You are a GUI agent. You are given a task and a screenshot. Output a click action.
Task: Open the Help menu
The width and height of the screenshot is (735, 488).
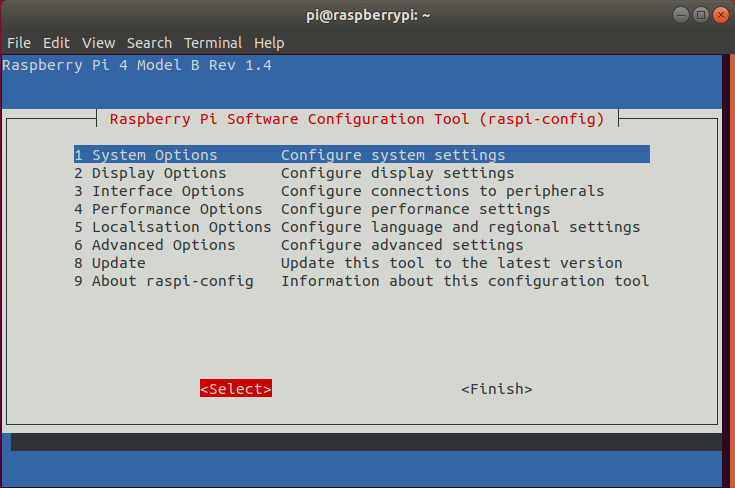pos(269,43)
